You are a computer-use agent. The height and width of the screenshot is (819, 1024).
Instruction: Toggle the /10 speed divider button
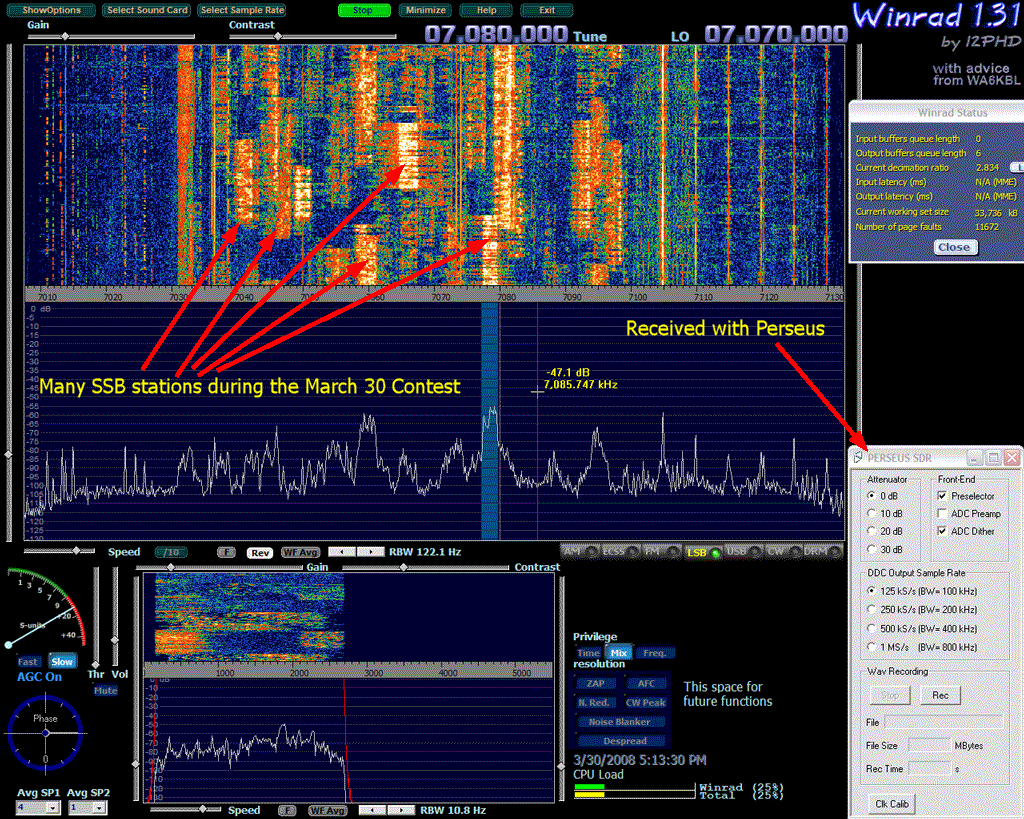coord(171,553)
